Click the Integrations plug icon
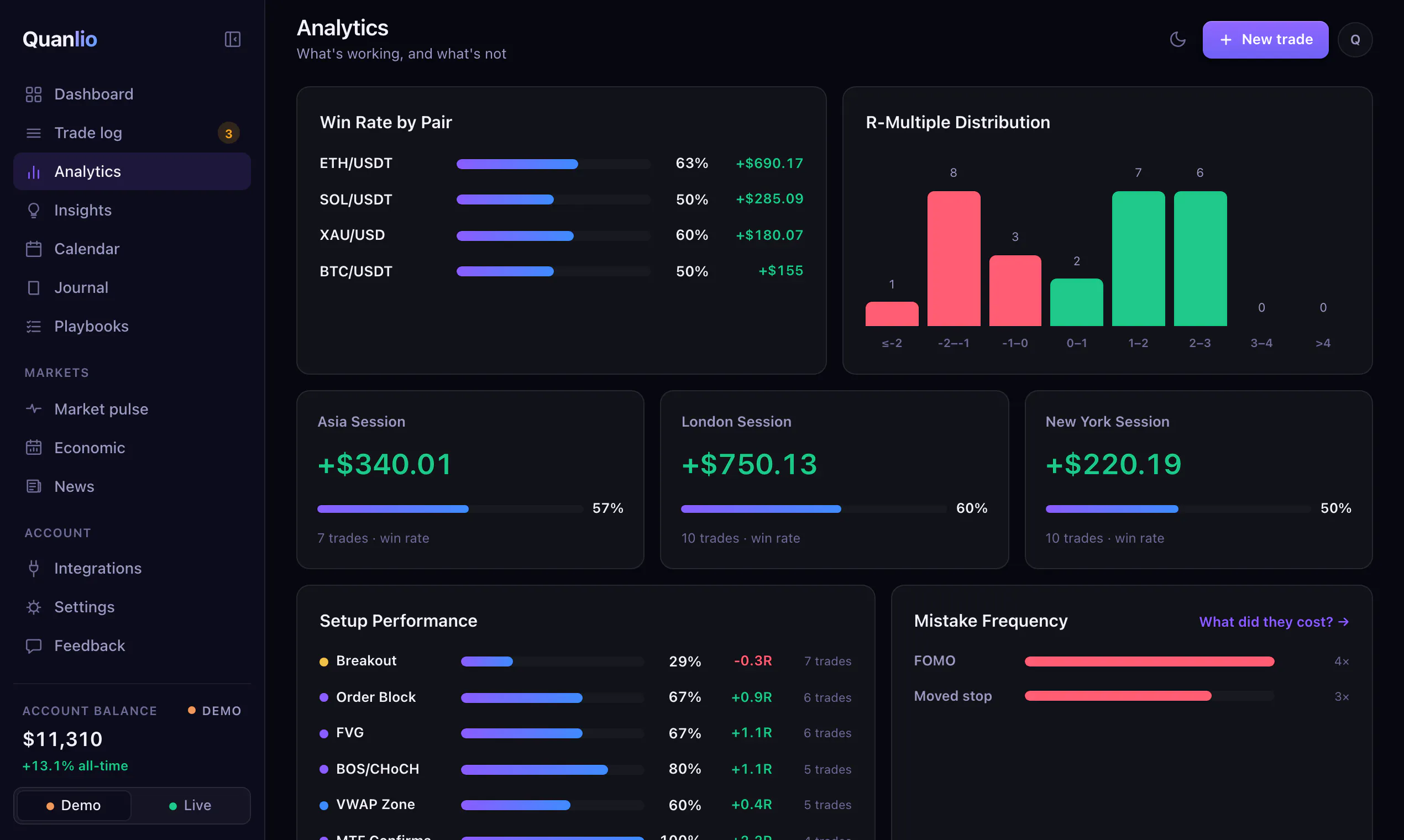Screen dimensions: 1404x840 [33, 568]
